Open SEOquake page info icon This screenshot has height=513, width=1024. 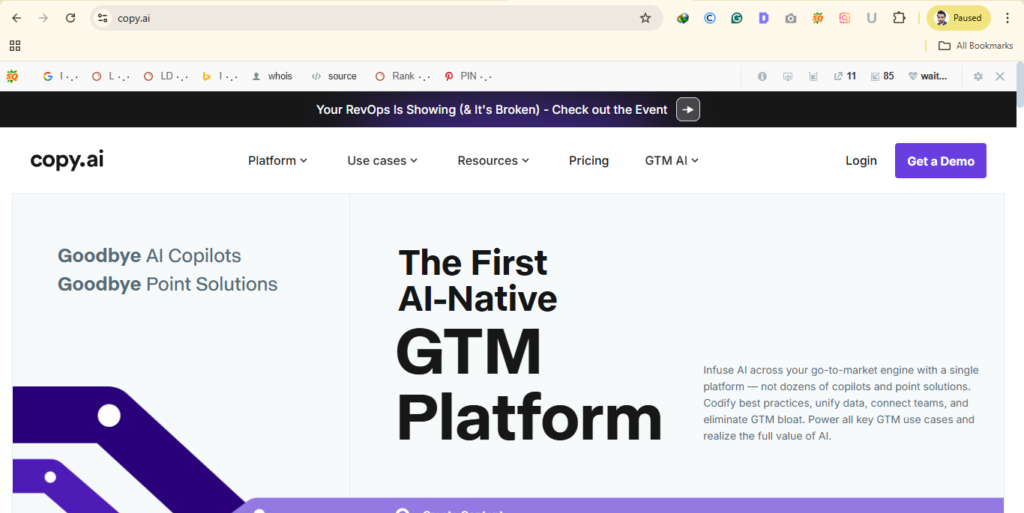[x=762, y=76]
